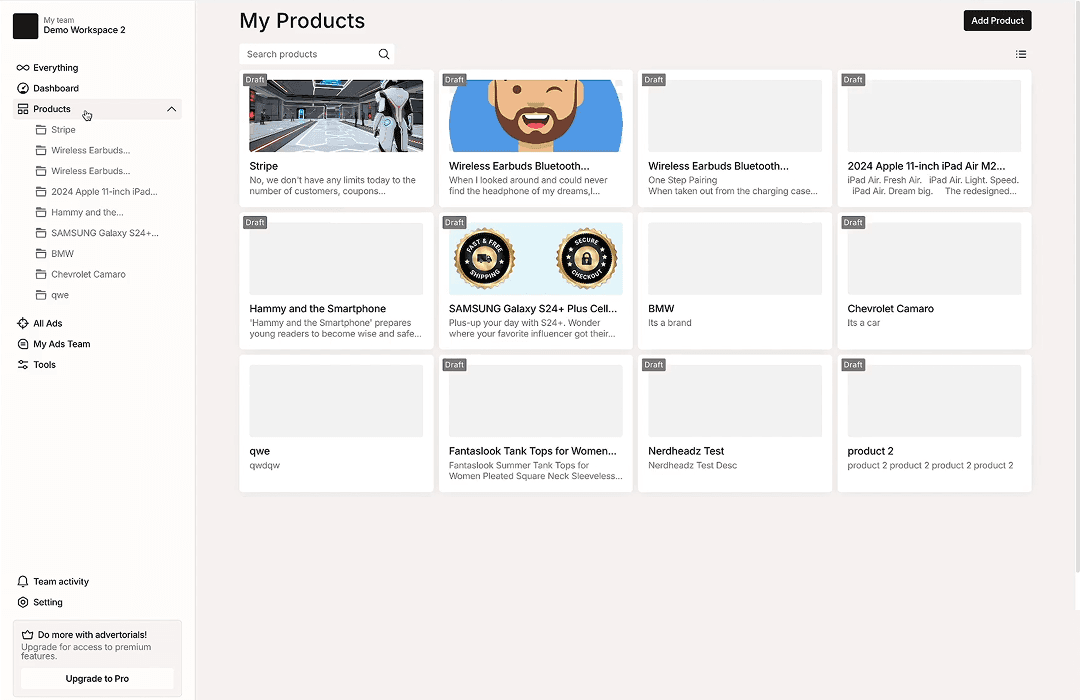Collapse the Products section chevron
Viewport: 1080px width, 700px height.
(171, 108)
